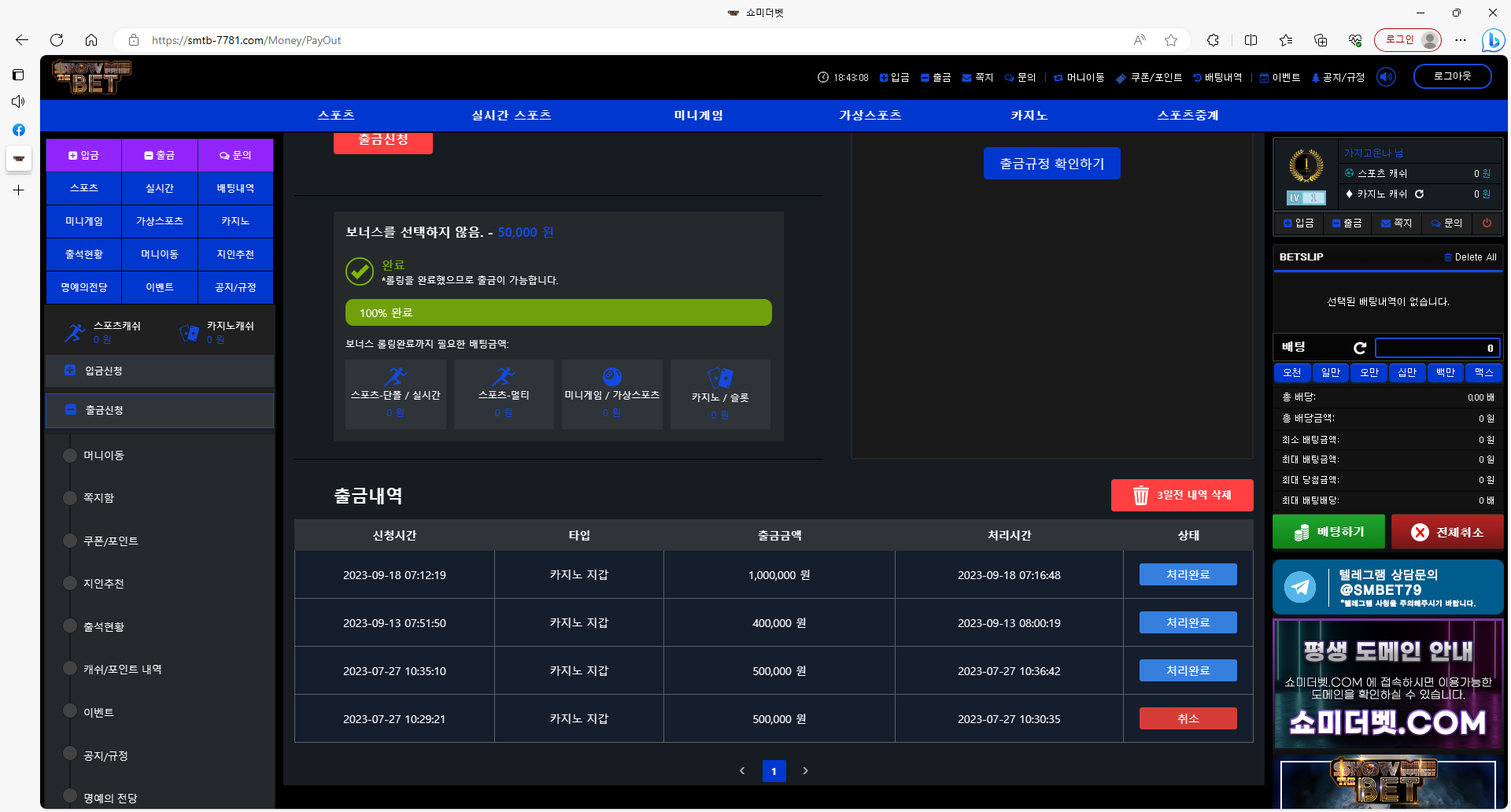Click Delete All in the betslip
1511x812 pixels.
tap(1470, 257)
